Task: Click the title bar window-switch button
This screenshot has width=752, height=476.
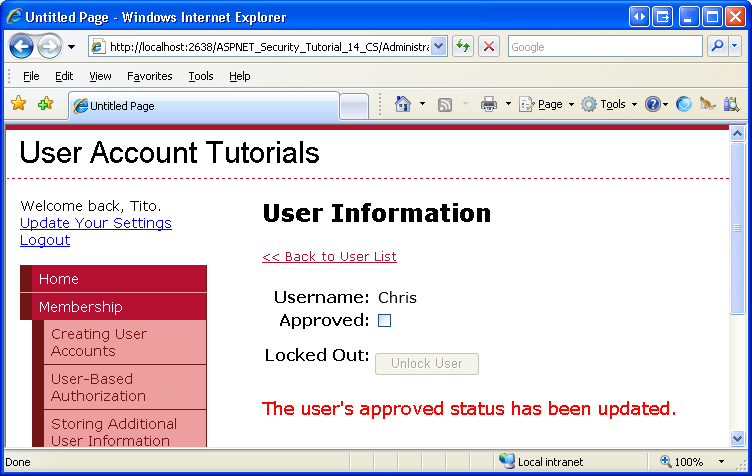Action: (x=662, y=17)
